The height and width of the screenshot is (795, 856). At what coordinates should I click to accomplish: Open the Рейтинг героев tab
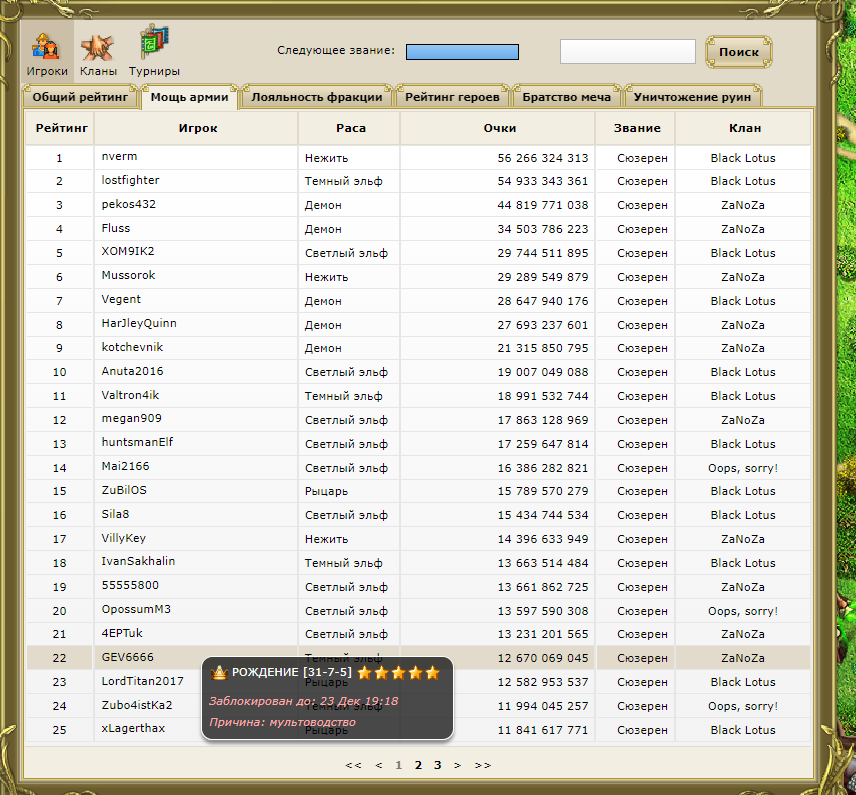452,97
